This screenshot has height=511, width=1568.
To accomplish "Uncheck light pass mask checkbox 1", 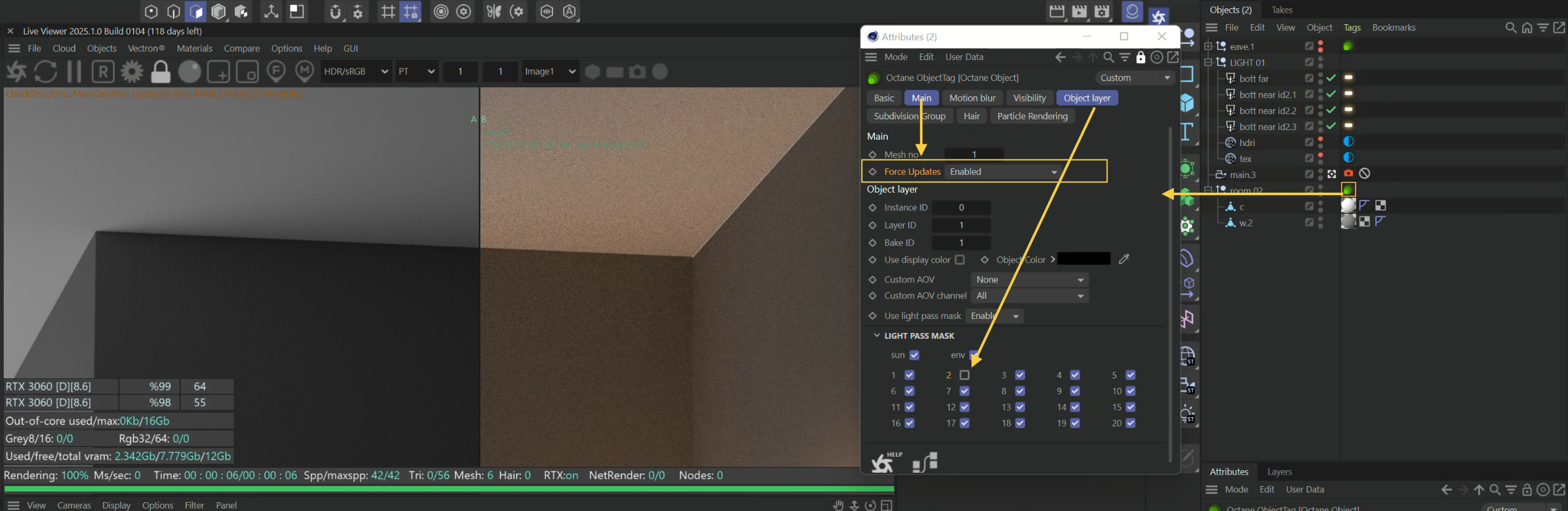I will (x=910, y=375).
